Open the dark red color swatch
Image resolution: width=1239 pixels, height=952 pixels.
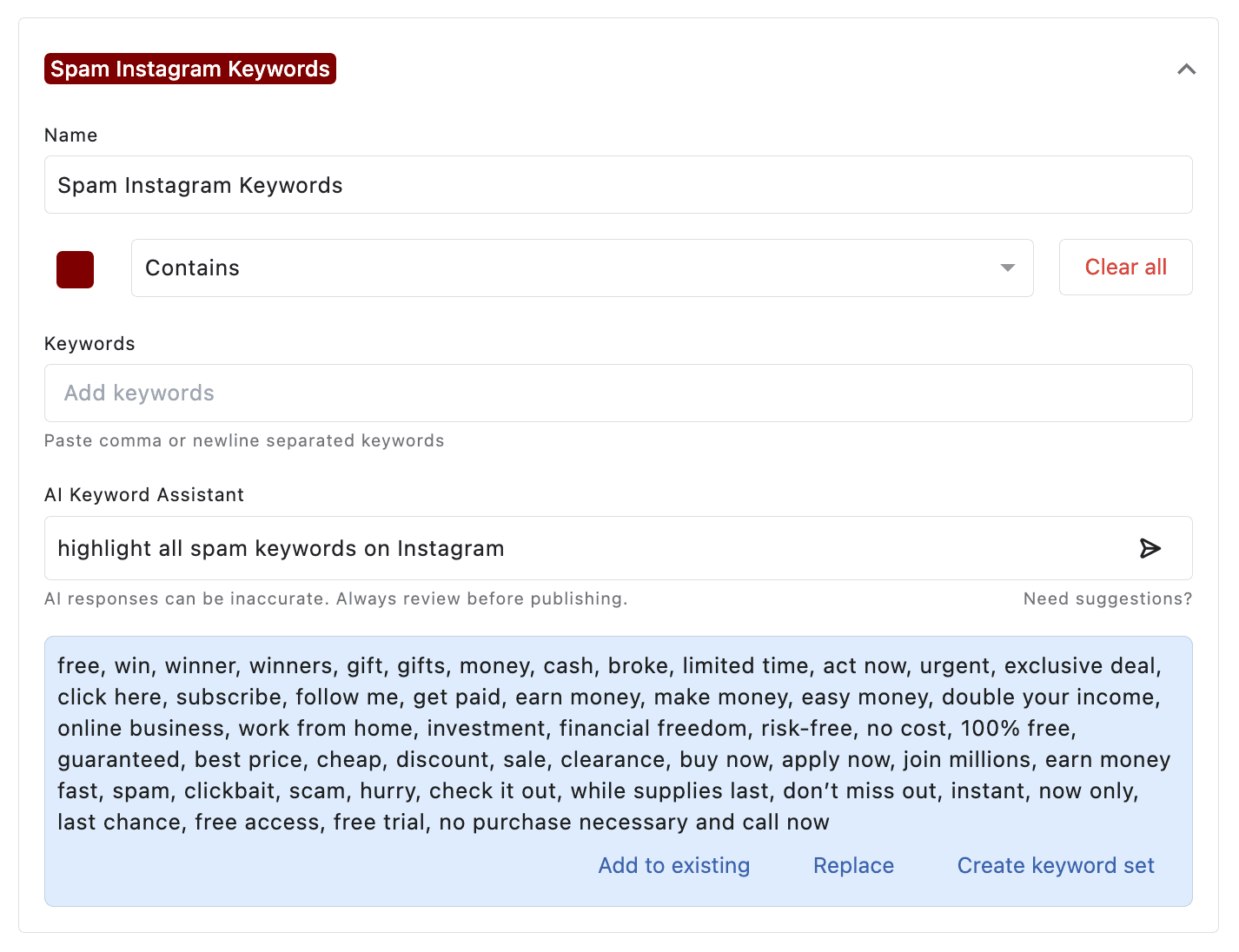point(76,269)
